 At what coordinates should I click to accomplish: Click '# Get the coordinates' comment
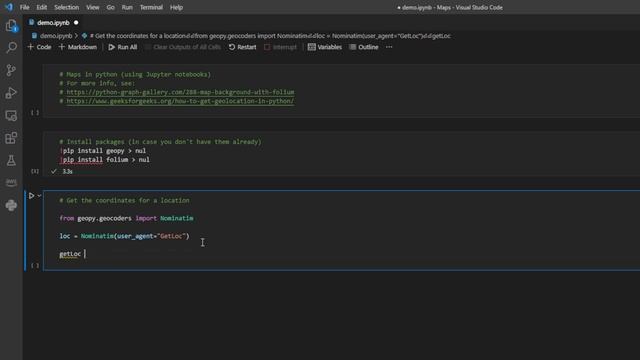(124, 200)
